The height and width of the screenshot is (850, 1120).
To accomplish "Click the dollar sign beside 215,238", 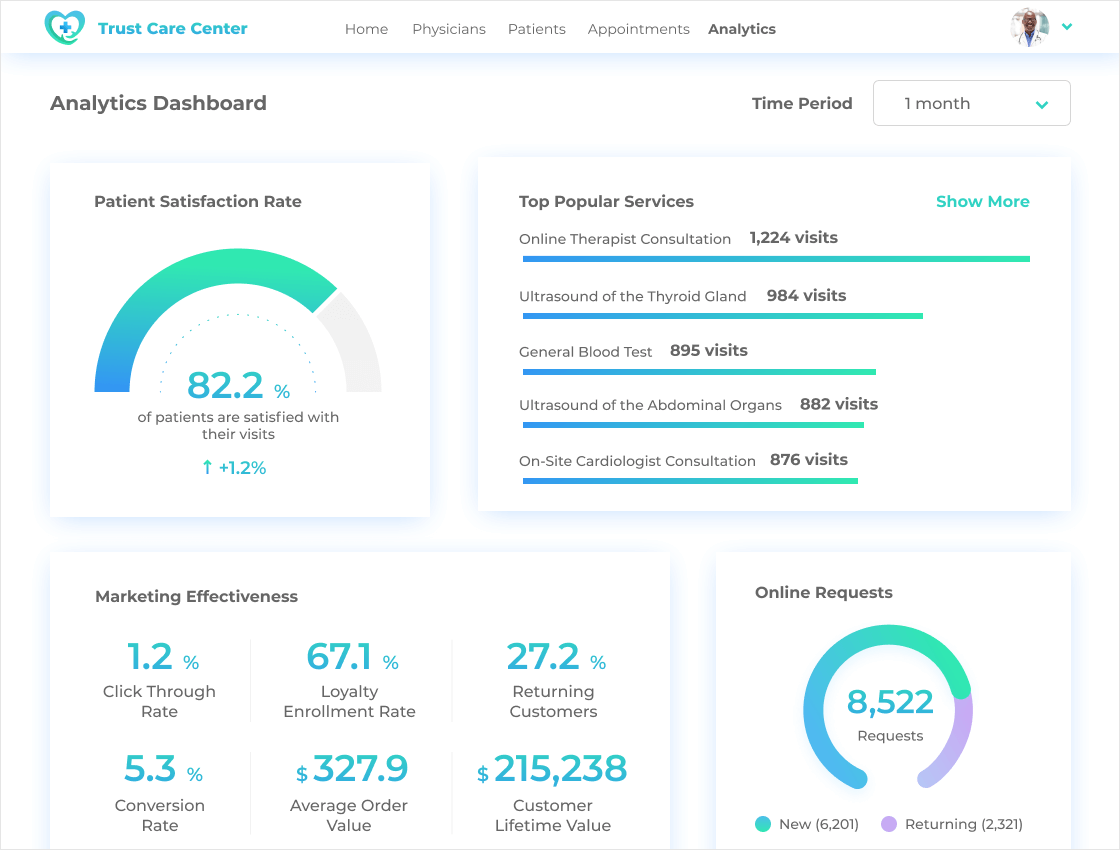I will point(483,774).
